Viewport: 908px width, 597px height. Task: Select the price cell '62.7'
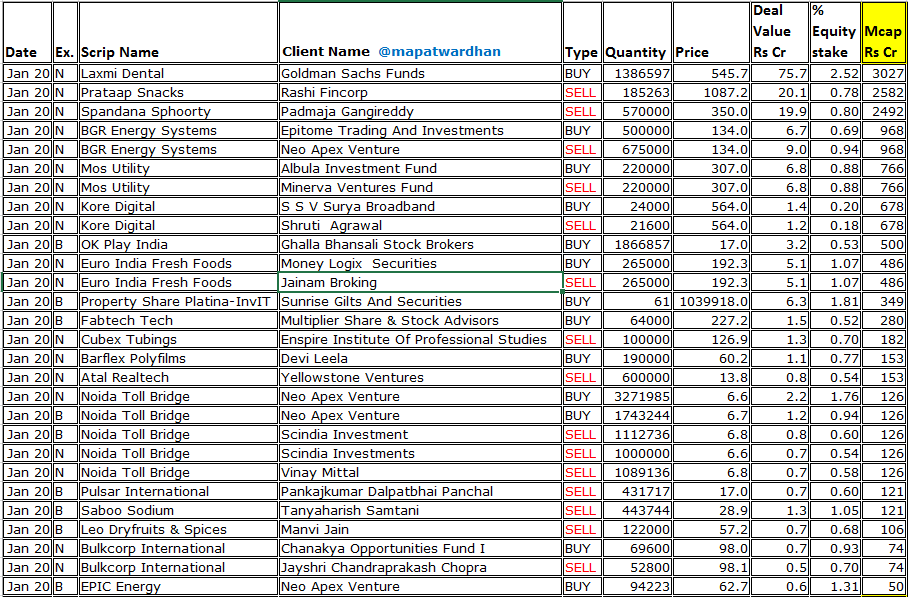click(711, 587)
